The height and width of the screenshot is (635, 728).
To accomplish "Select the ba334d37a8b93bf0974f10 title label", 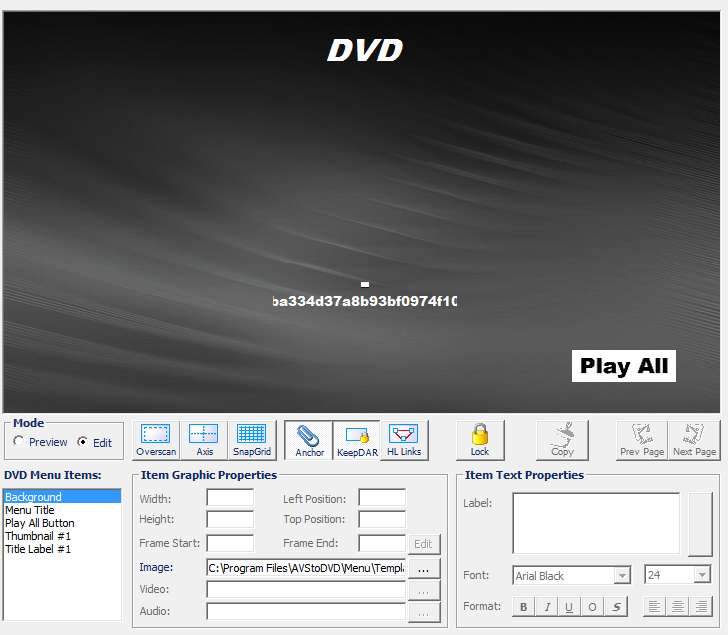I will pos(365,301).
